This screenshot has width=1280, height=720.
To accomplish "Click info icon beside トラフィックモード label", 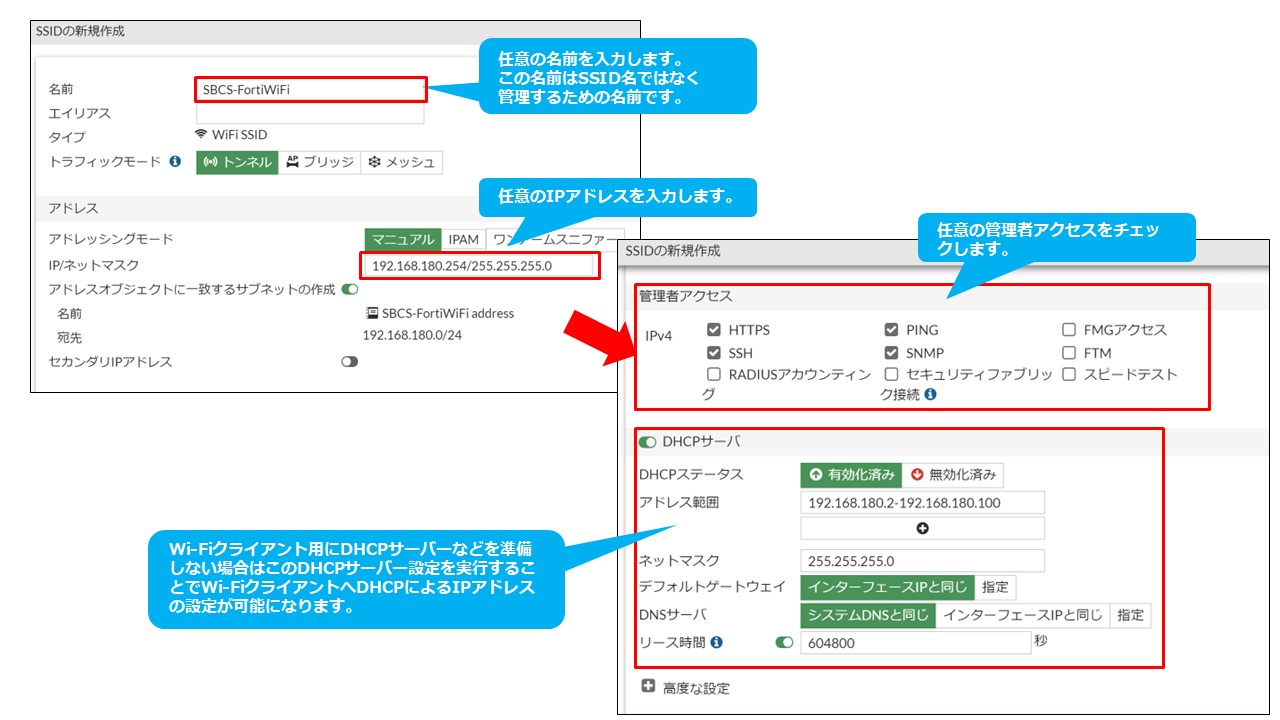I will point(175,162).
